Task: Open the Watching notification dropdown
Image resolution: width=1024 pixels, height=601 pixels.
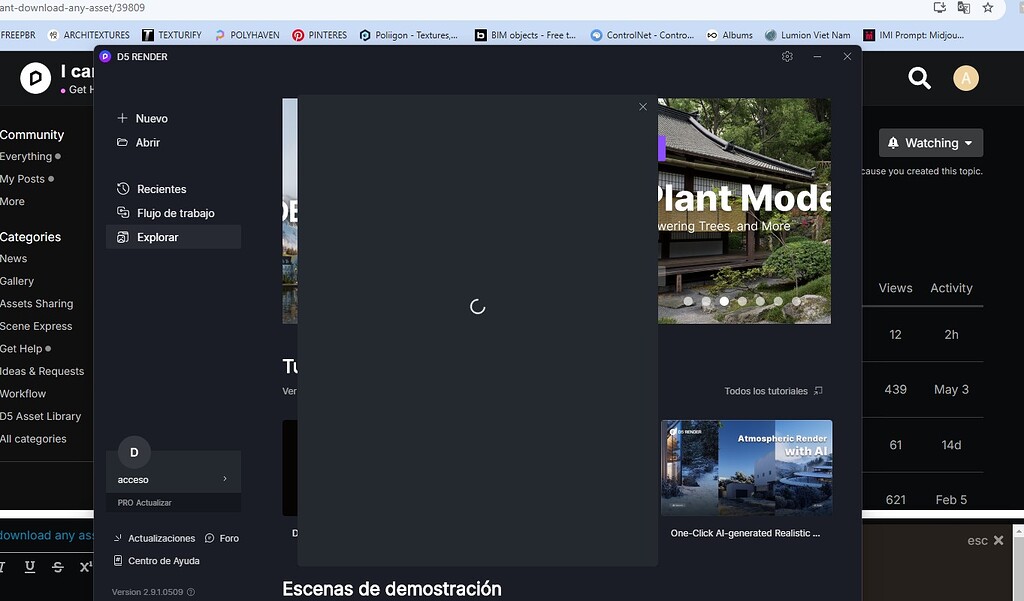Action: (x=929, y=142)
